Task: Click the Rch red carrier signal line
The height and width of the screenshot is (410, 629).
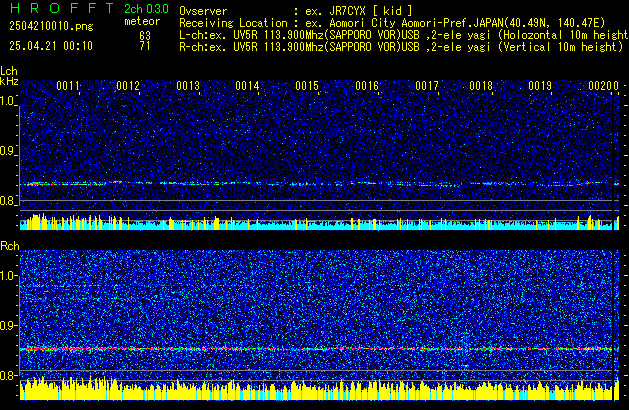Action: [319, 349]
